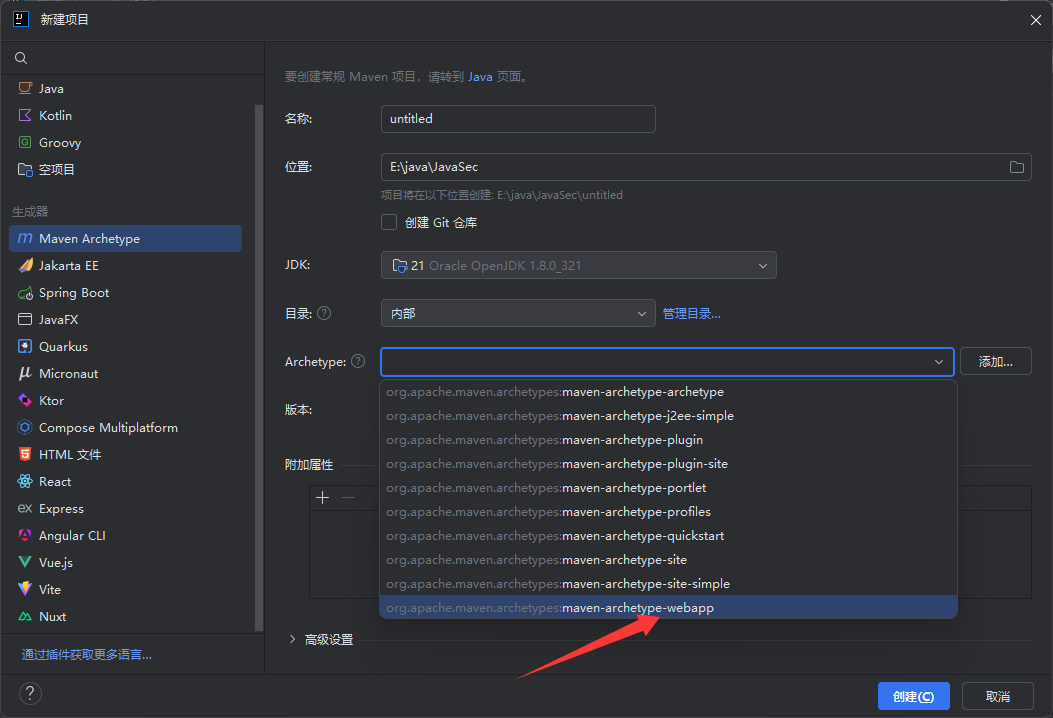Click the 添加... add archetype button
The height and width of the screenshot is (718, 1053).
[995, 361]
